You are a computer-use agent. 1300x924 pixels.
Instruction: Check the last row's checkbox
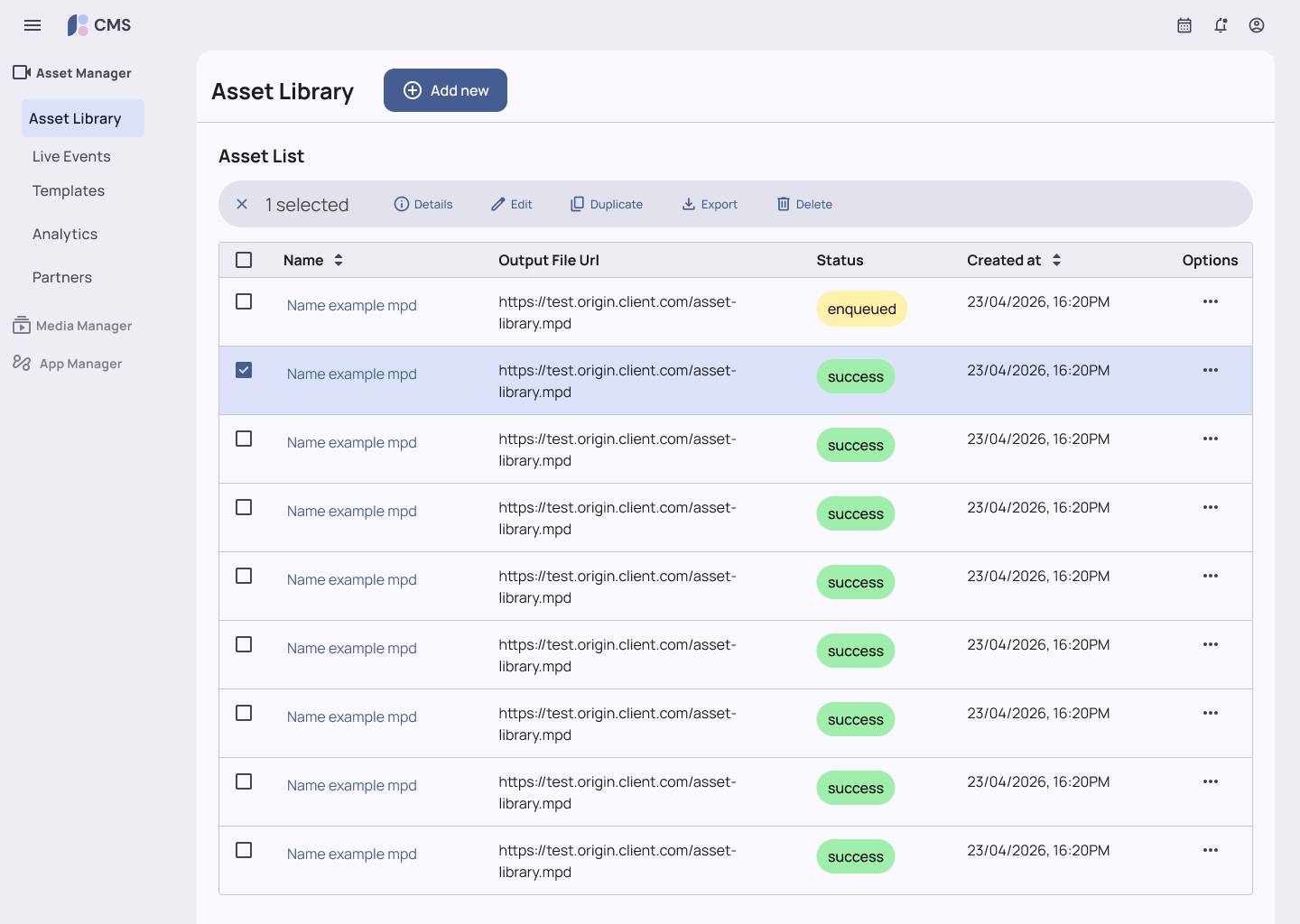(244, 850)
